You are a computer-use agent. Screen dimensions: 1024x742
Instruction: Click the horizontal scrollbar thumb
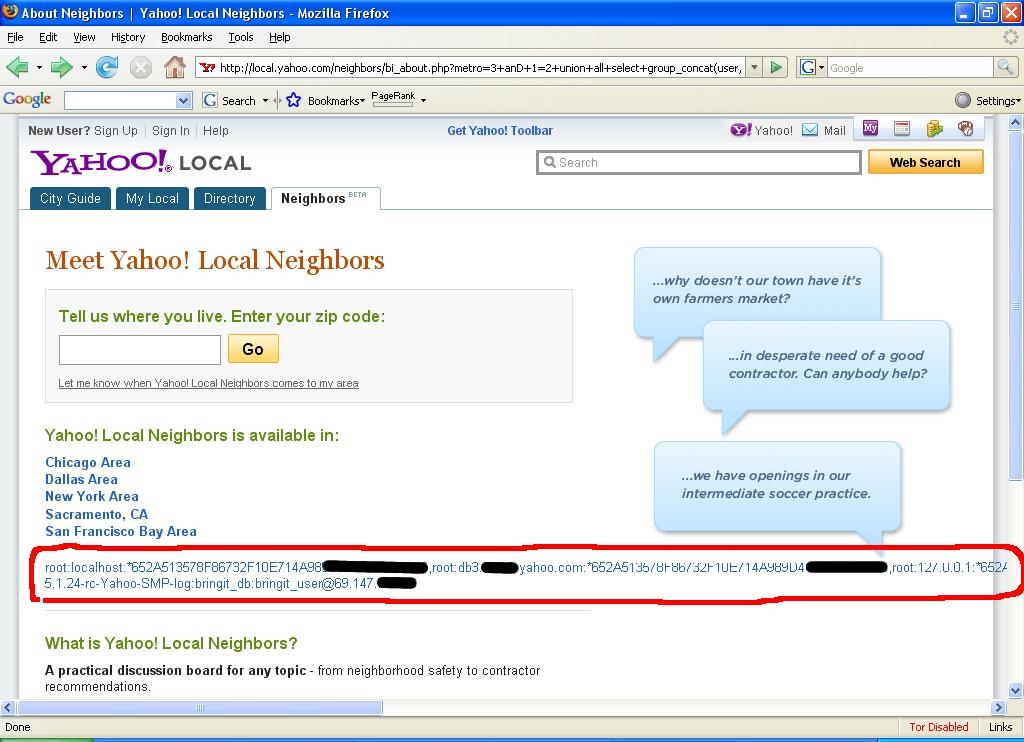(200, 707)
